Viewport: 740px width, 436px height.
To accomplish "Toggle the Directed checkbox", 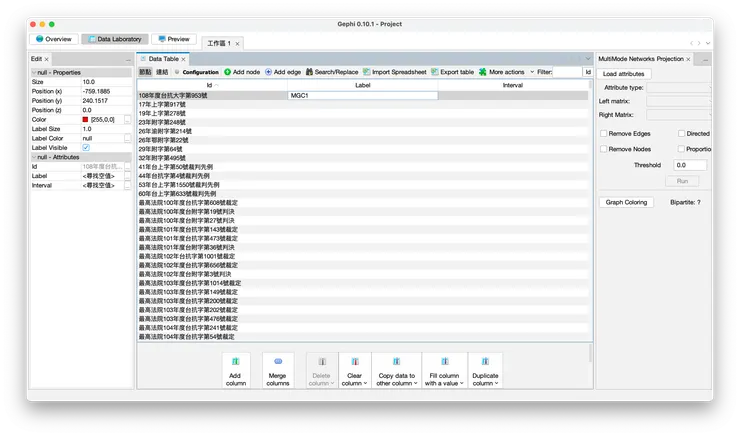I will click(x=681, y=134).
